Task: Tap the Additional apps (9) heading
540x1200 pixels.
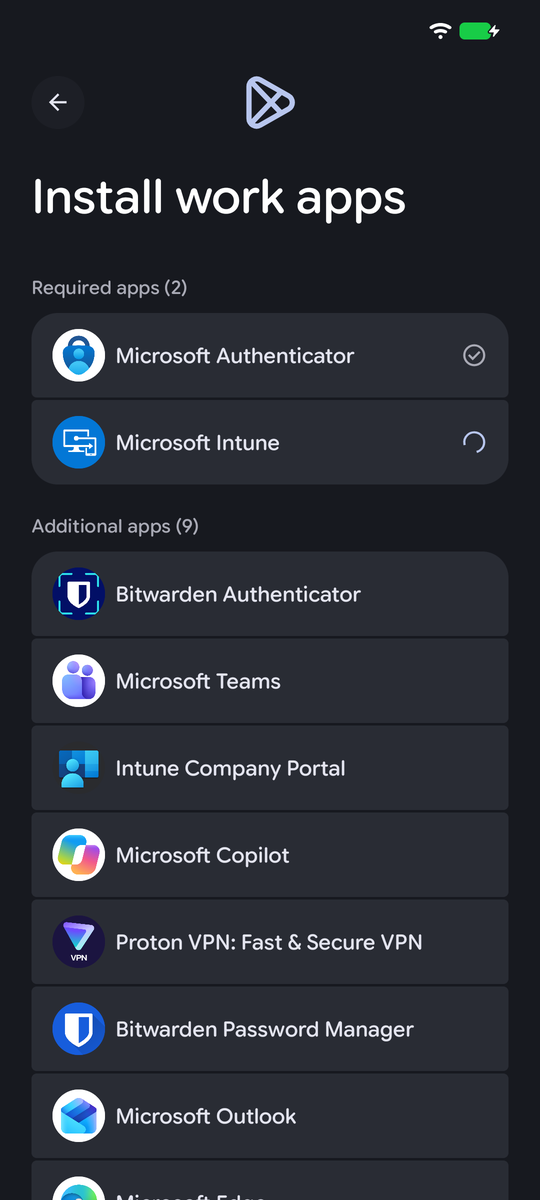Action: [x=115, y=526]
